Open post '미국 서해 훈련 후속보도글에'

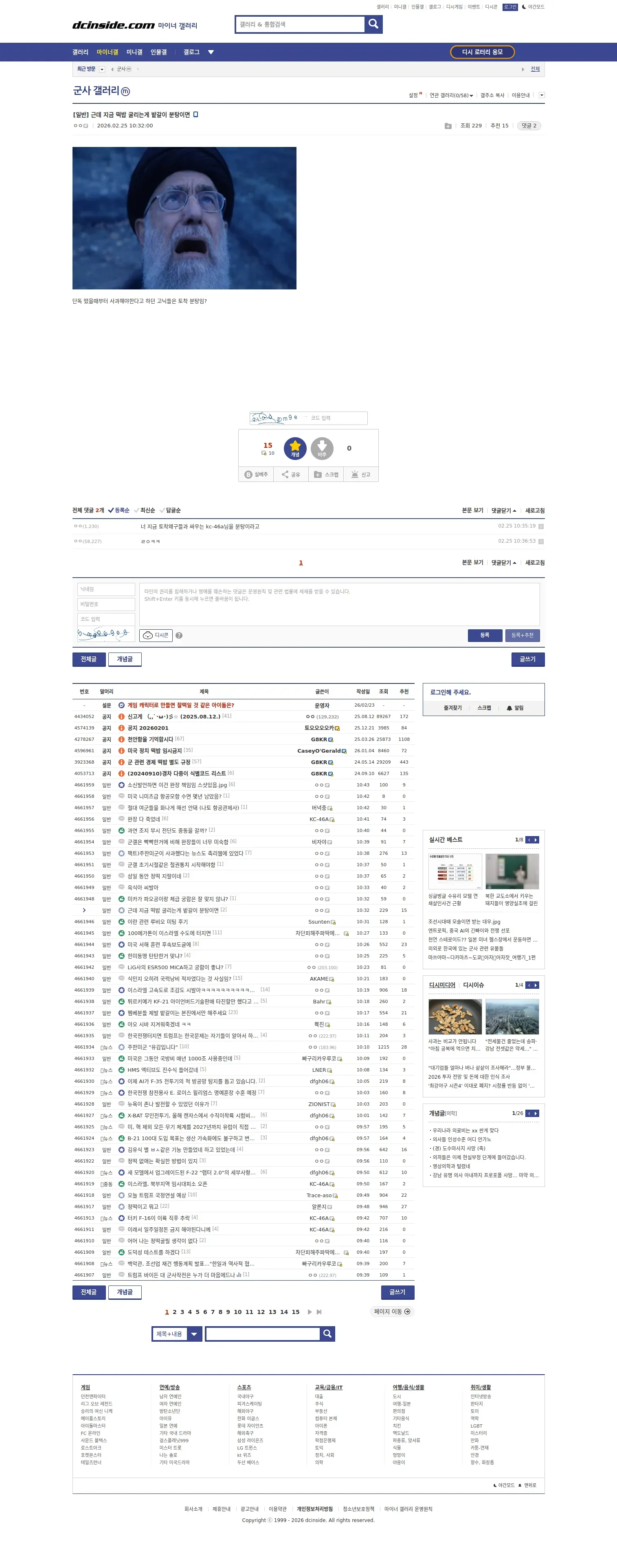[159, 944]
